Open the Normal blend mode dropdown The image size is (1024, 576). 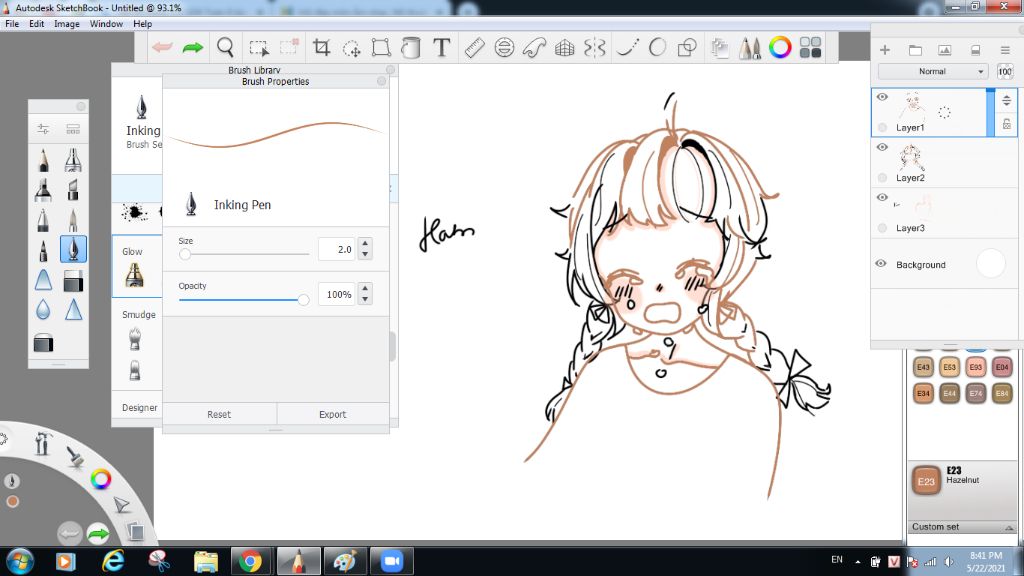point(933,71)
